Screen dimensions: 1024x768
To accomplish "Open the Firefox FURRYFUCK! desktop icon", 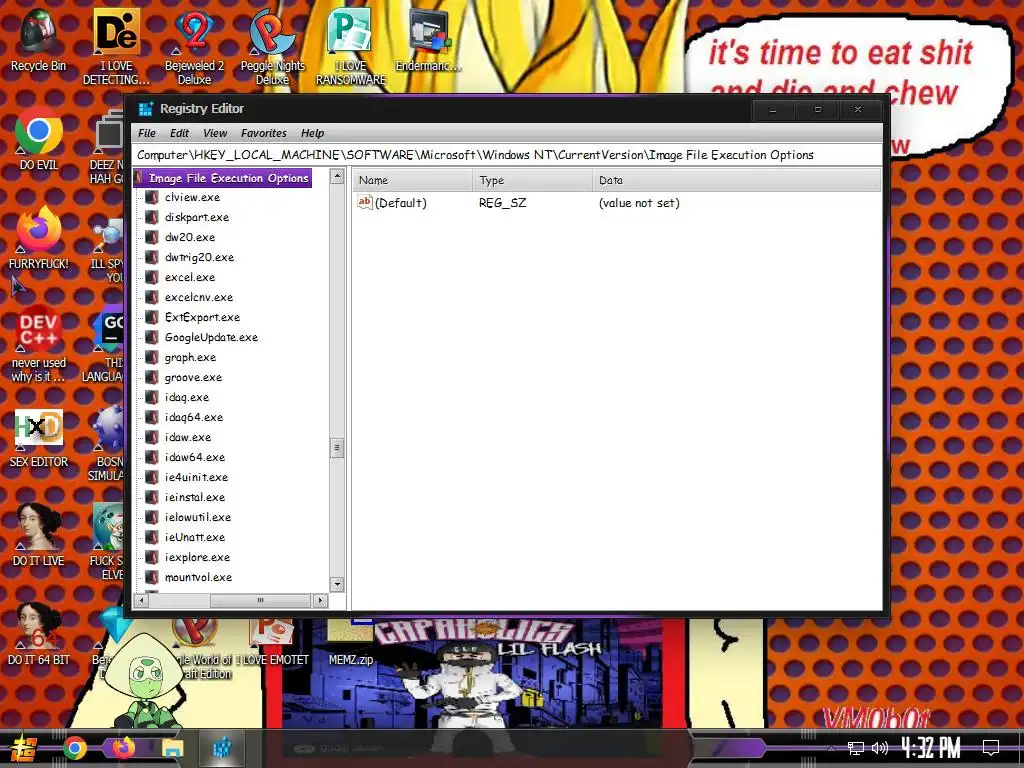I will click(39, 238).
